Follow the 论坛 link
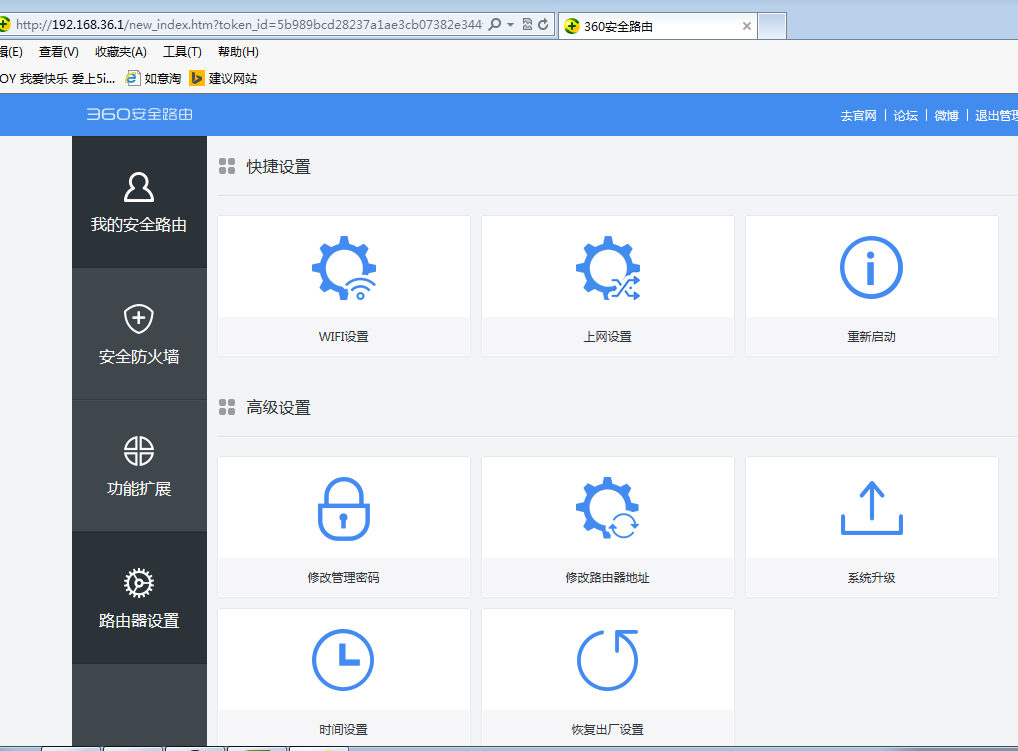This screenshot has width=1018, height=751. coord(906,116)
